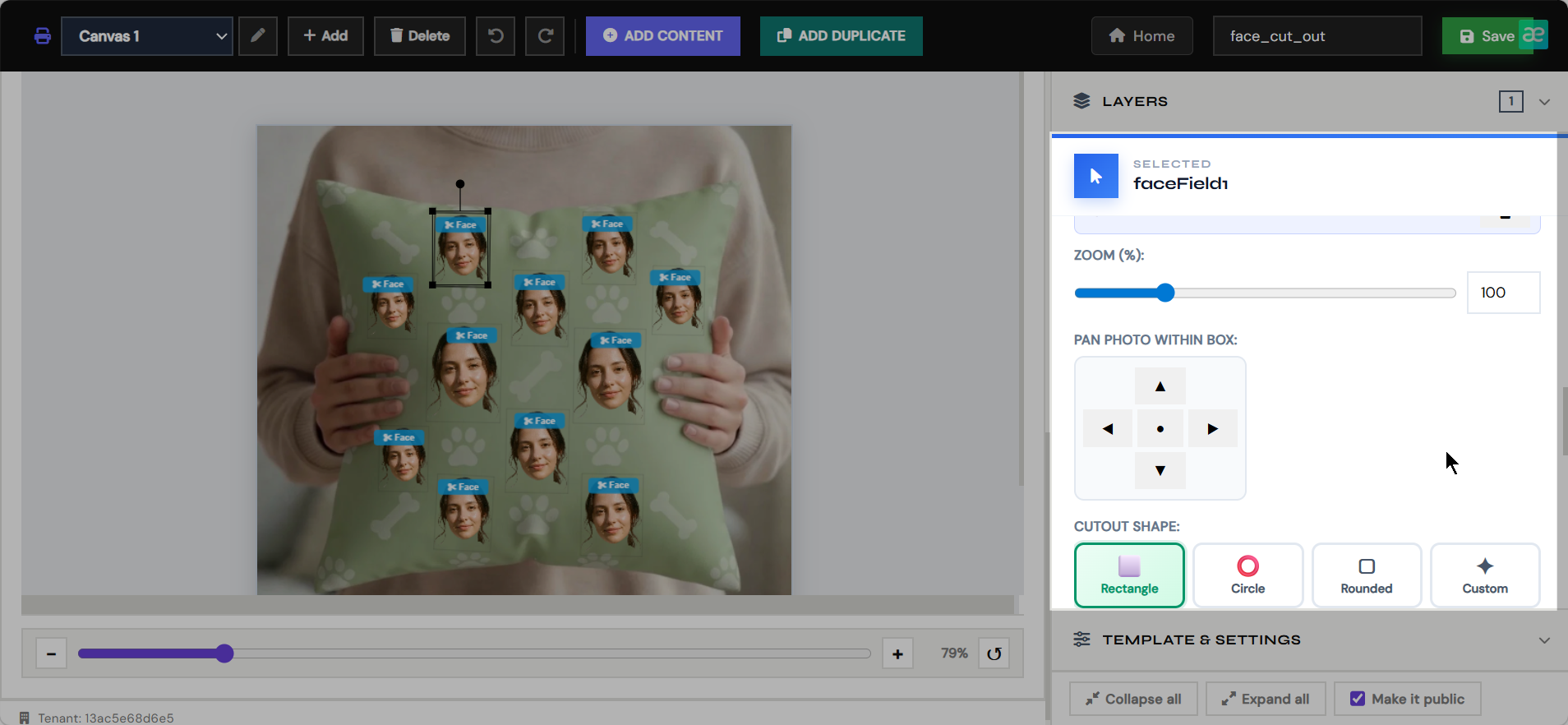Click the faceField1 selected name
The image size is (1568, 725).
pos(1180,183)
